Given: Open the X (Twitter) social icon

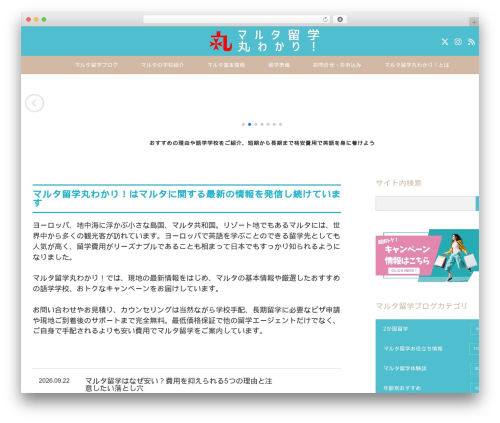Looking at the screenshot, I should 445,42.
